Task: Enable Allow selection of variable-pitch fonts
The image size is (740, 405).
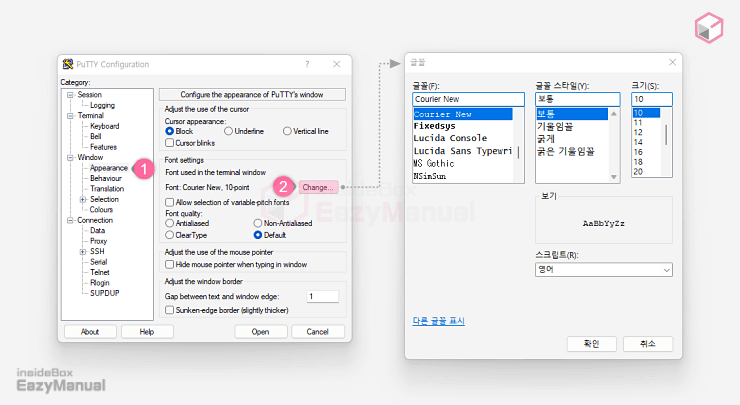Action: click(169, 202)
